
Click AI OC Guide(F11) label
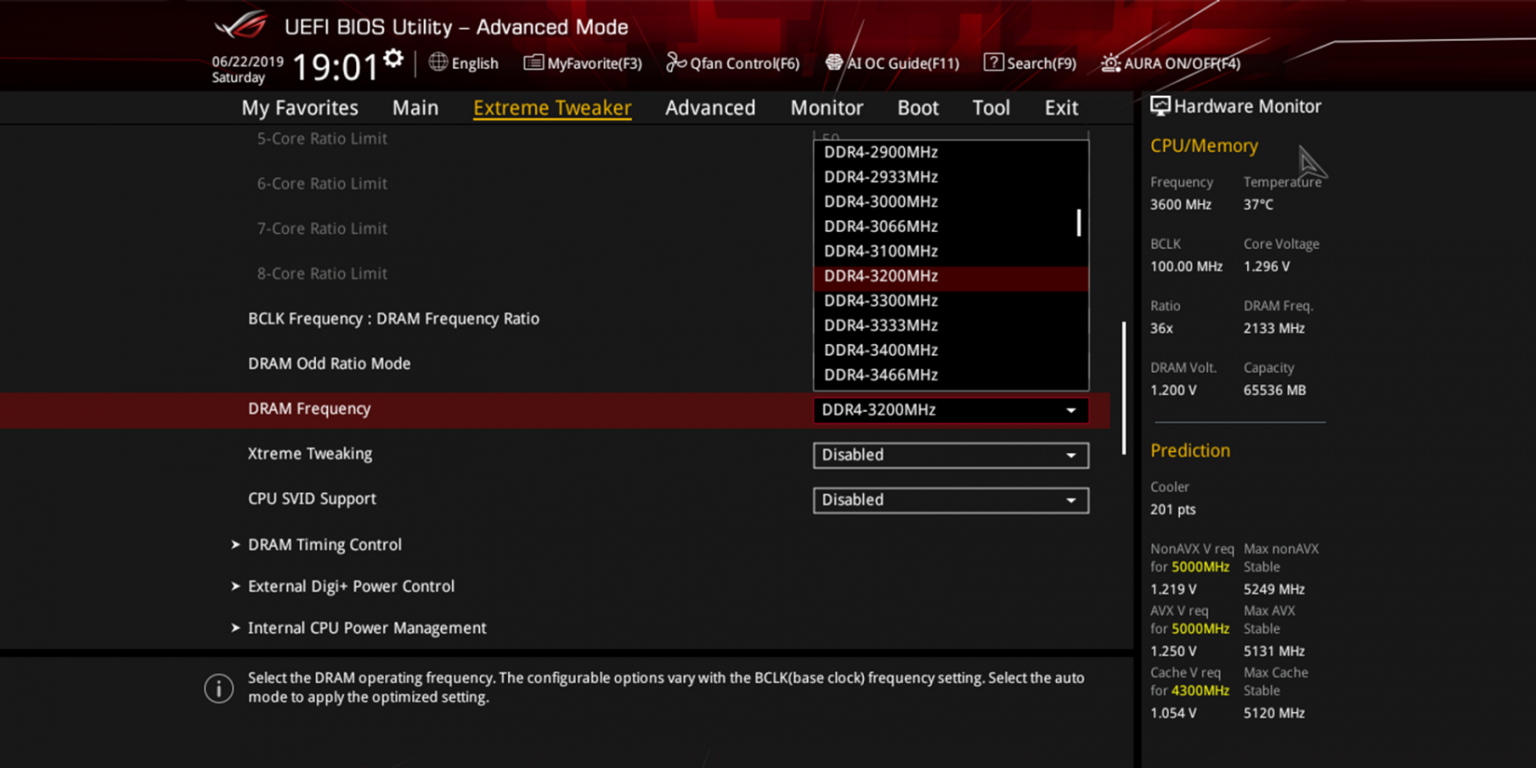(x=903, y=63)
